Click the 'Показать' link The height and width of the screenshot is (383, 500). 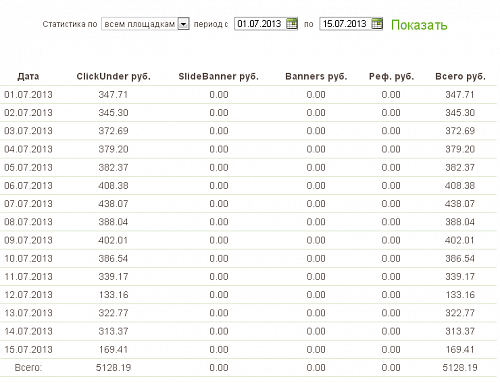click(419, 25)
